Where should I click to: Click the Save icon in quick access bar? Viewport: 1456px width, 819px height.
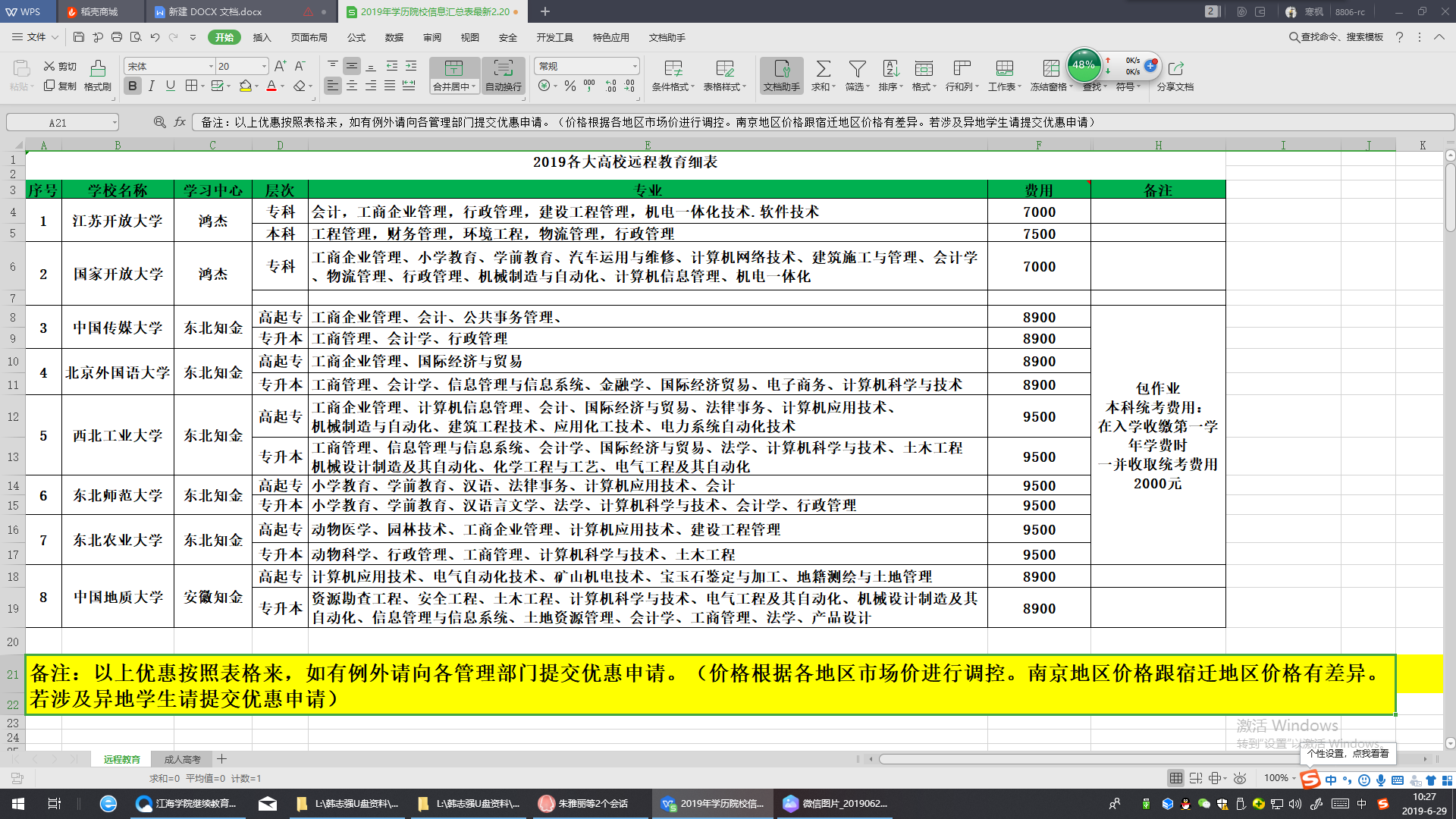coord(79,37)
